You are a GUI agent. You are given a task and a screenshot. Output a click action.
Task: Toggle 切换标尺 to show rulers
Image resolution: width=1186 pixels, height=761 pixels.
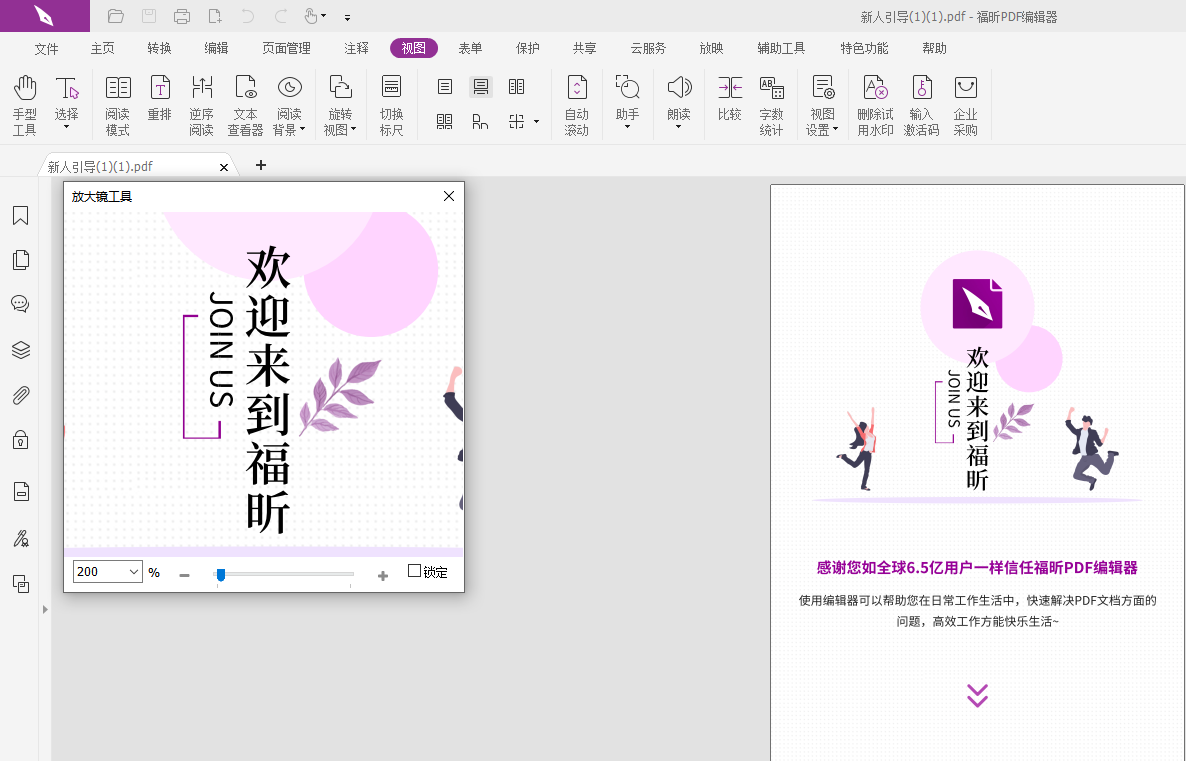coord(391,104)
